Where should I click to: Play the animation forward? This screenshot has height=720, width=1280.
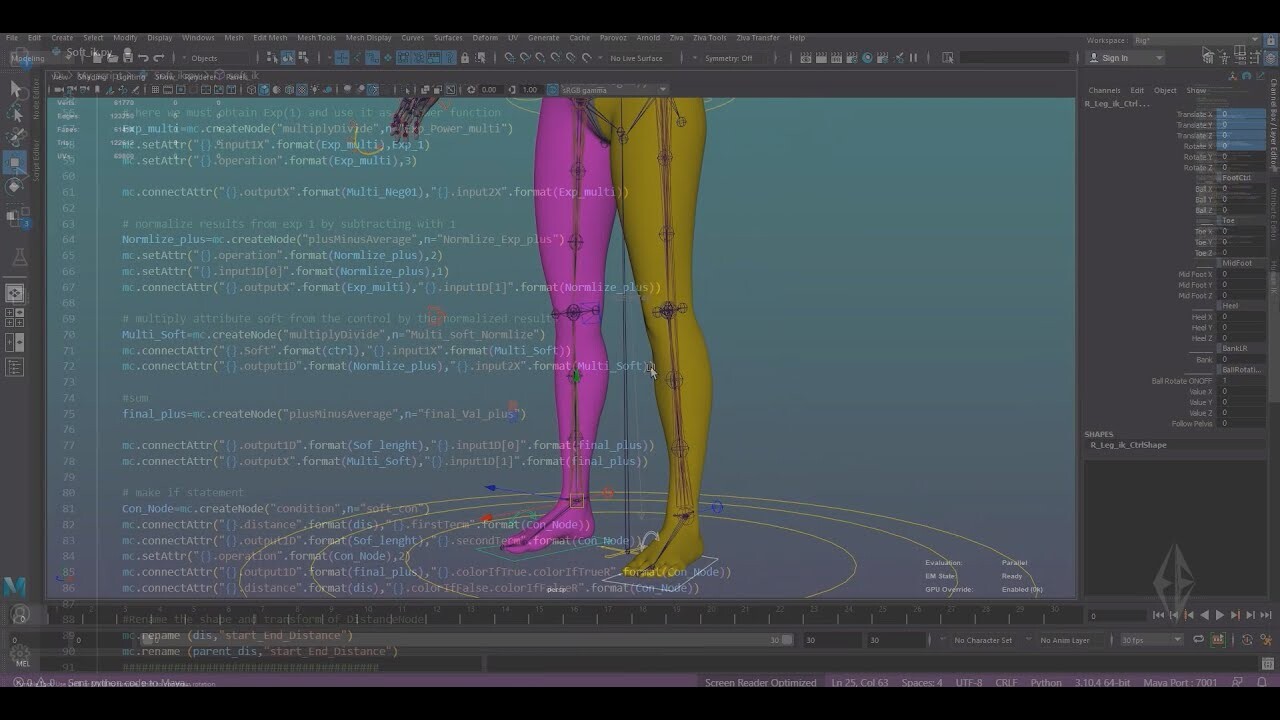[1220, 615]
